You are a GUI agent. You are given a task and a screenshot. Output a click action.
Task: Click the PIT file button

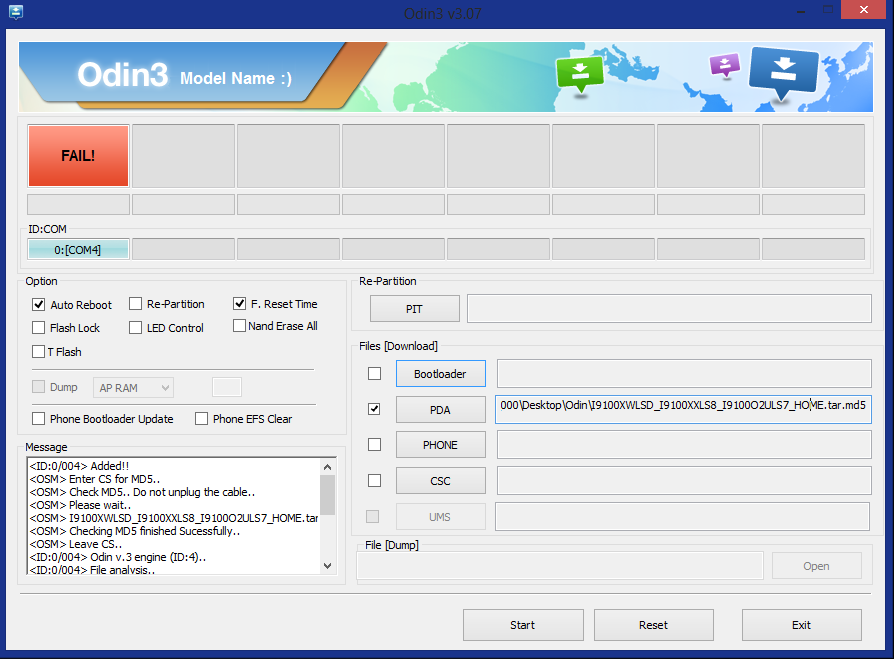[415, 308]
